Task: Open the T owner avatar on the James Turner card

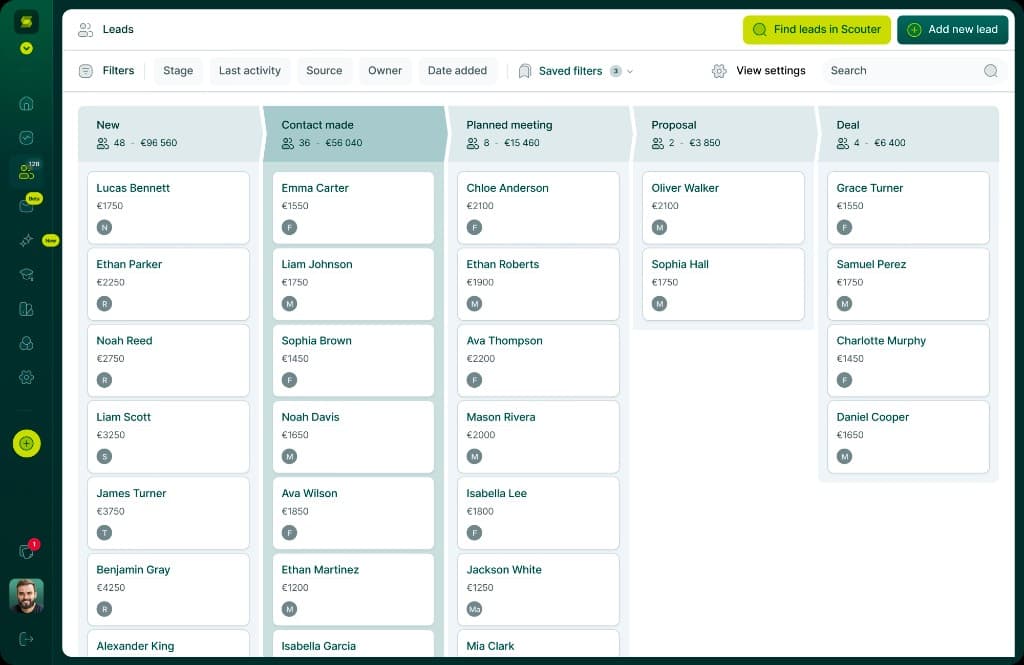Action: coord(104,533)
